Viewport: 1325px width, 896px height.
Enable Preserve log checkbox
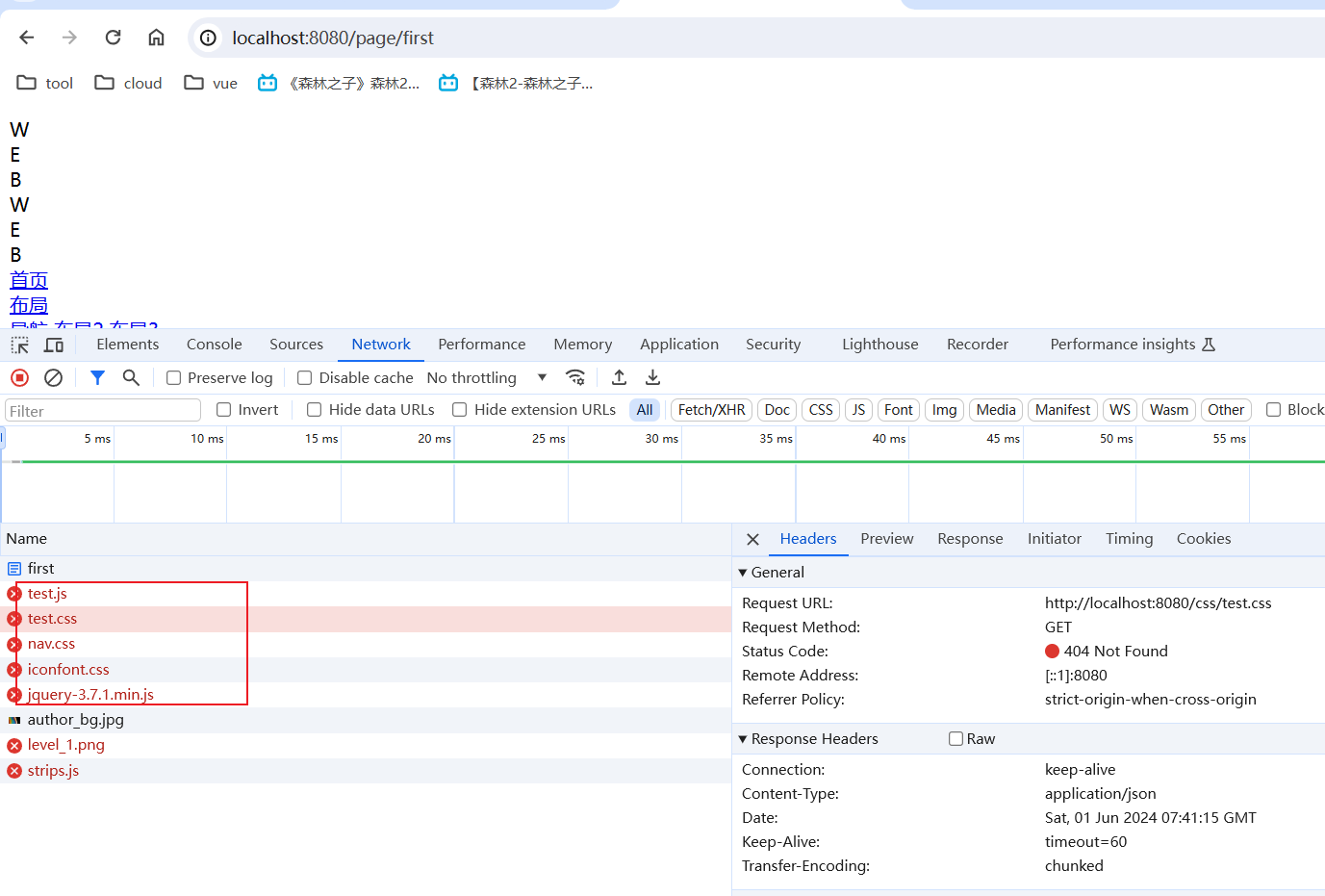click(174, 378)
